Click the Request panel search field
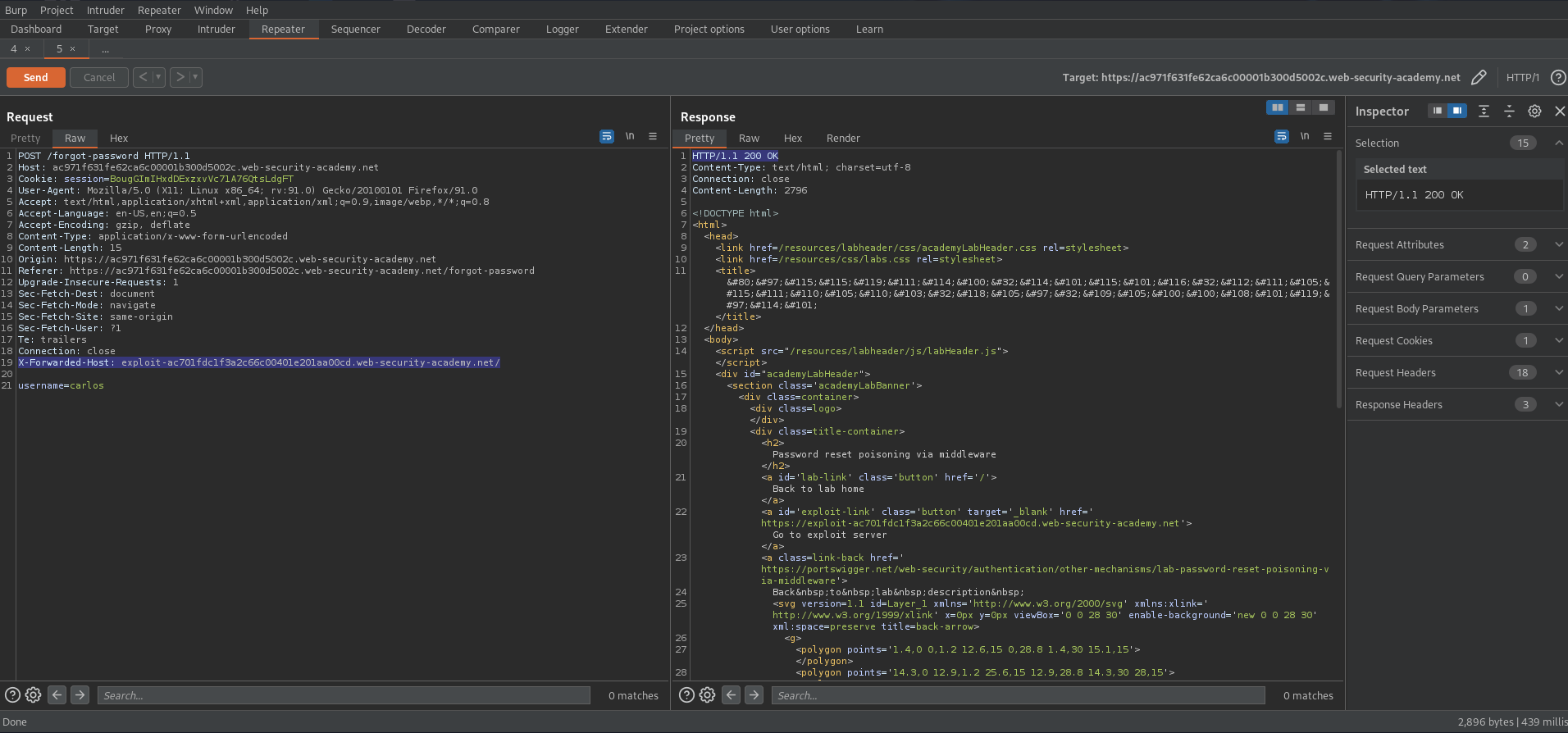The height and width of the screenshot is (733, 1568). [x=344, y=695]
